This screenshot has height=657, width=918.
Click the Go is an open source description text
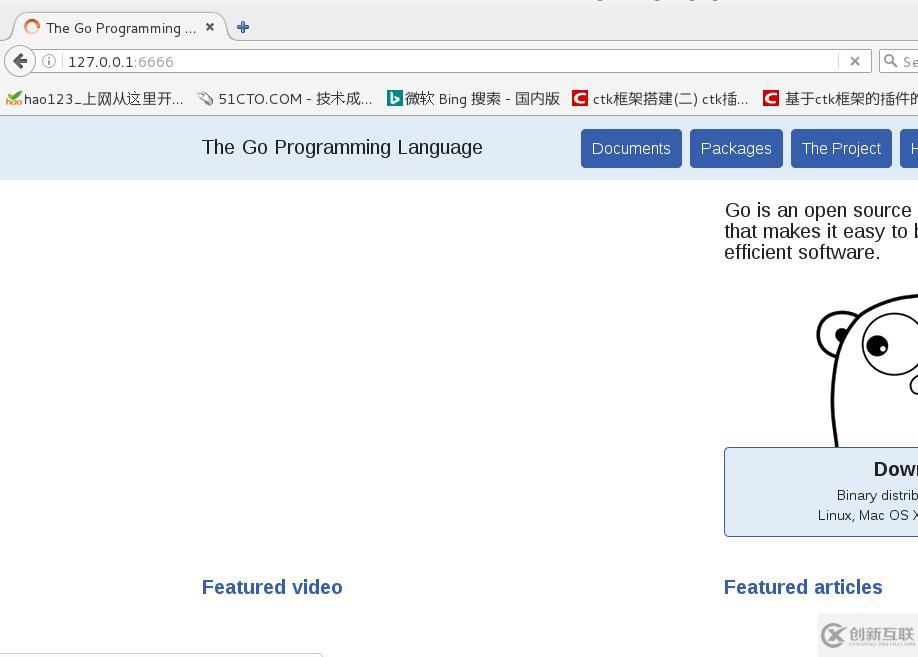tap(821, 231)
